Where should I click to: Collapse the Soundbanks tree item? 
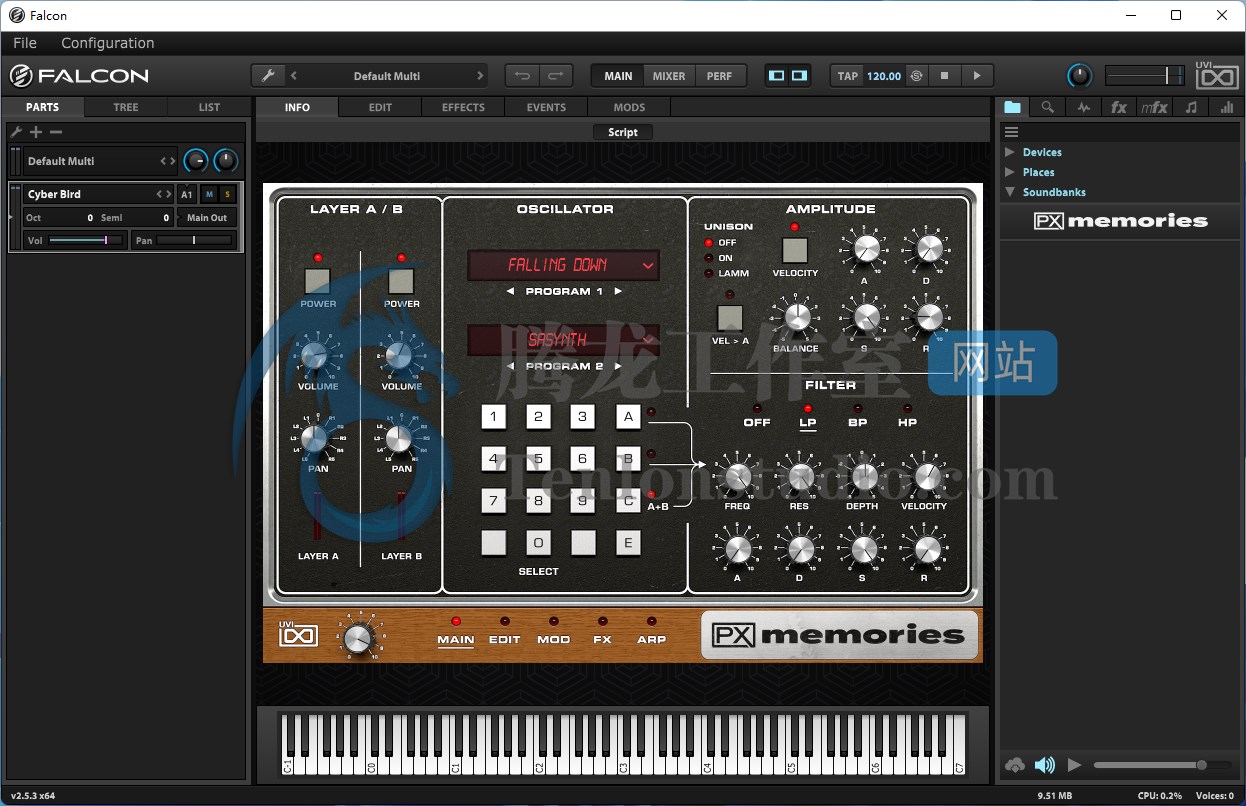(1010, 192)
